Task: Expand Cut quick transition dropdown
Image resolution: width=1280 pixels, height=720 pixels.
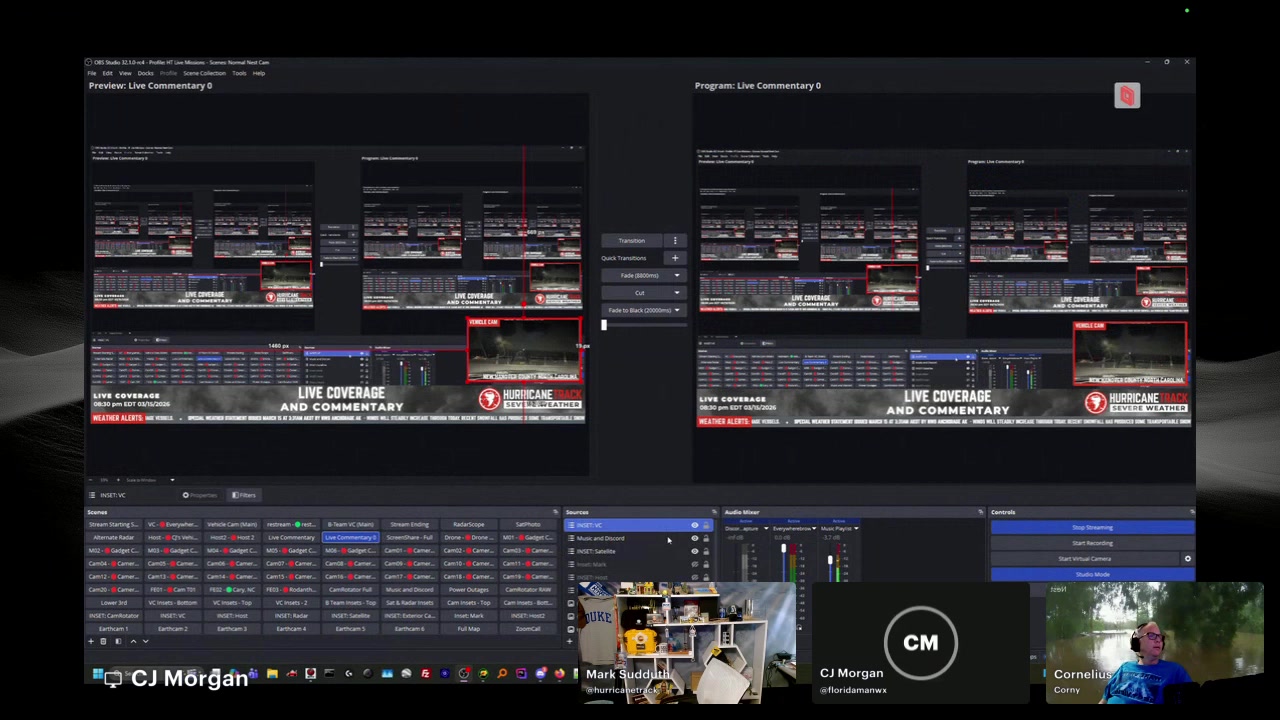Action: click(677, 293)
